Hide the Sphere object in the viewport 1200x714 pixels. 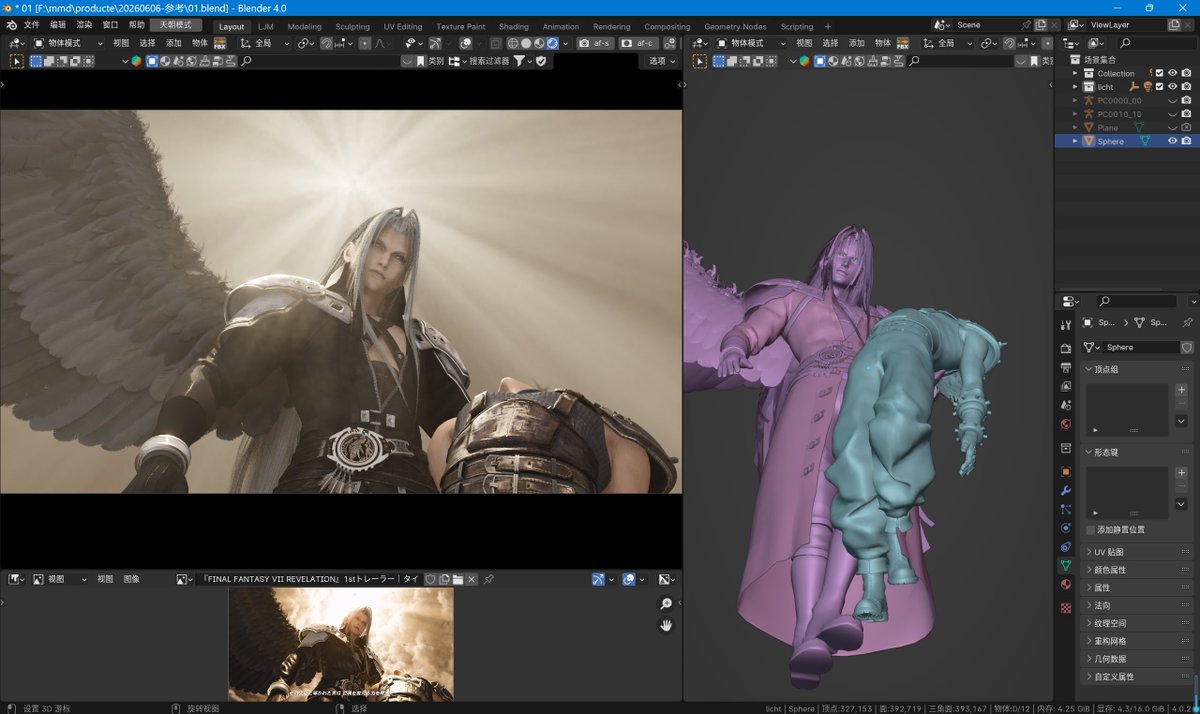click(x=1173, y=141)
